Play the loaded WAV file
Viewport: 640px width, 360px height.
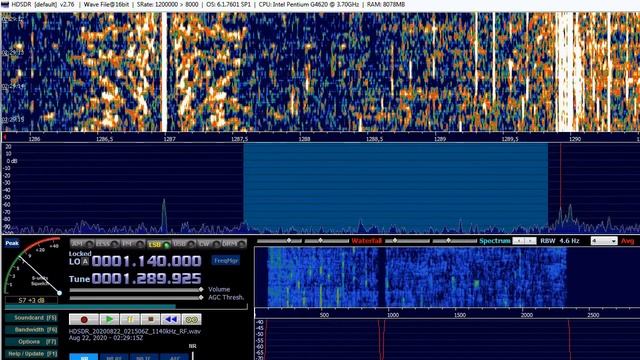[109, 319]
